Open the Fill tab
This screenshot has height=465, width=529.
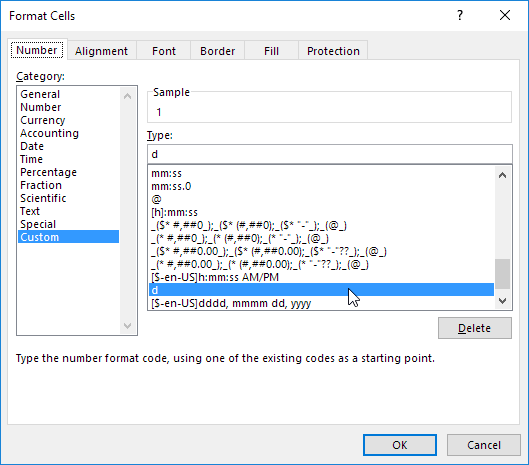click(271, 51)
